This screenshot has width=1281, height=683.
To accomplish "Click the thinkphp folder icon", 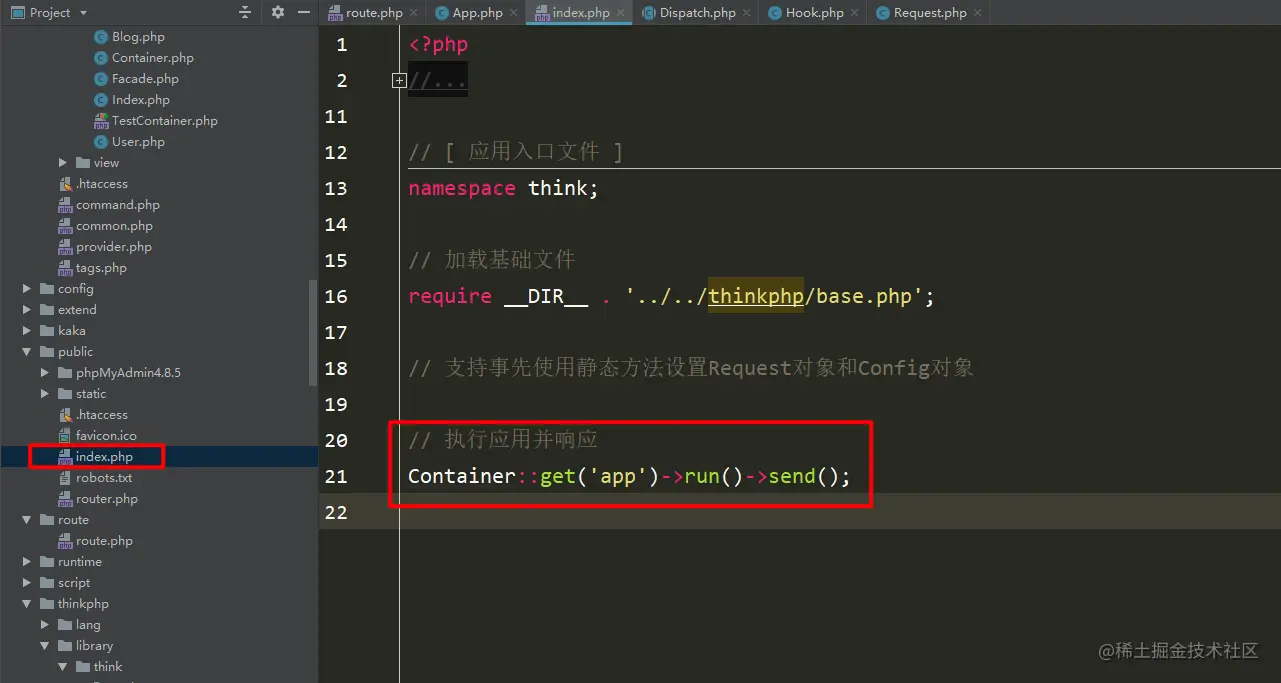I will (x=47, y=604).
